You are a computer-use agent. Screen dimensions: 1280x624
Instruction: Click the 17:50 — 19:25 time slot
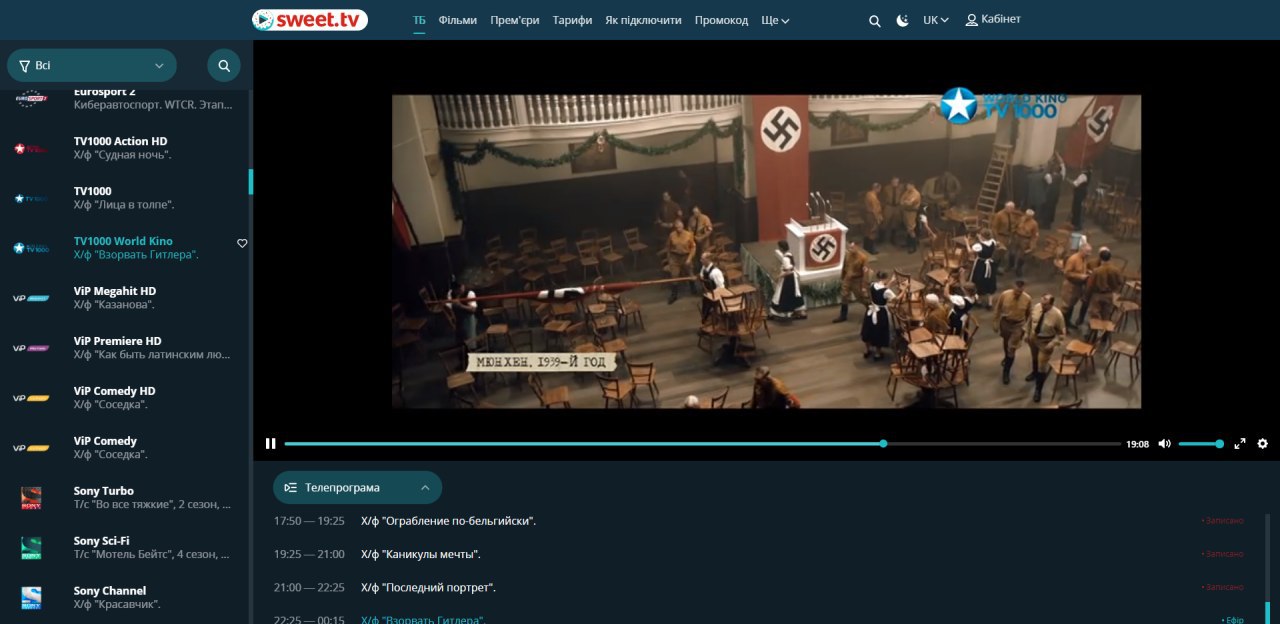coord(309,521)
